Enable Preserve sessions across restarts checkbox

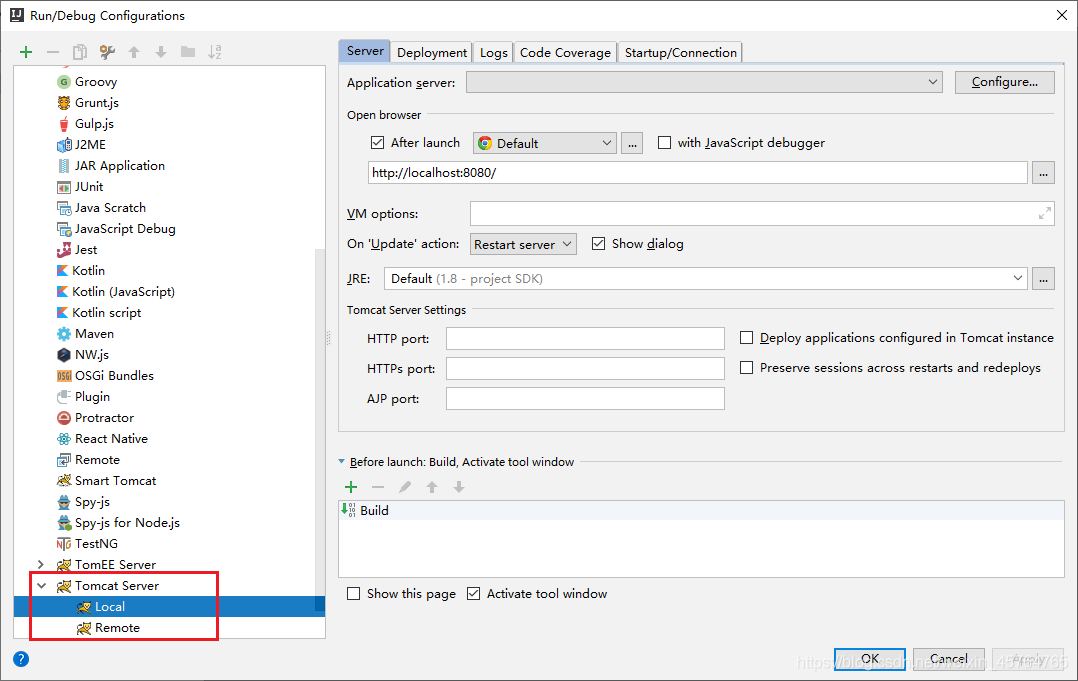pyautogui.click(x=747, y=368)
